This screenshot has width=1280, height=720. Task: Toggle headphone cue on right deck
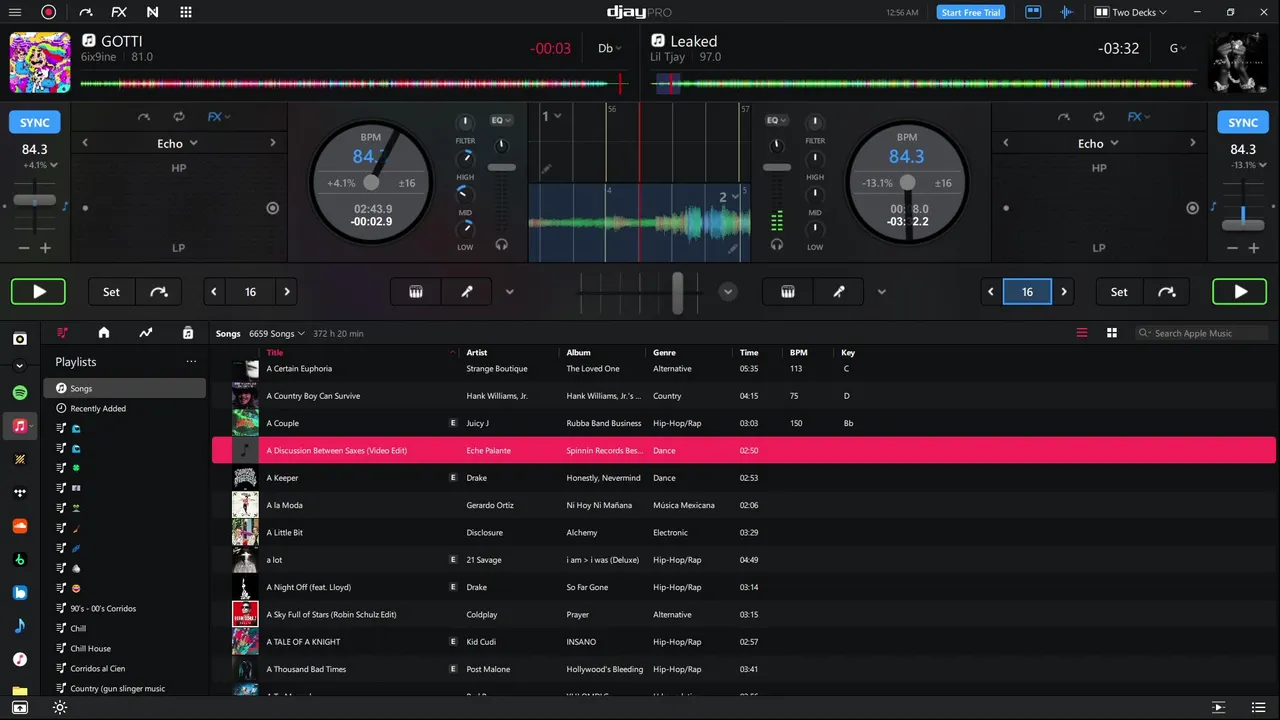777,244
